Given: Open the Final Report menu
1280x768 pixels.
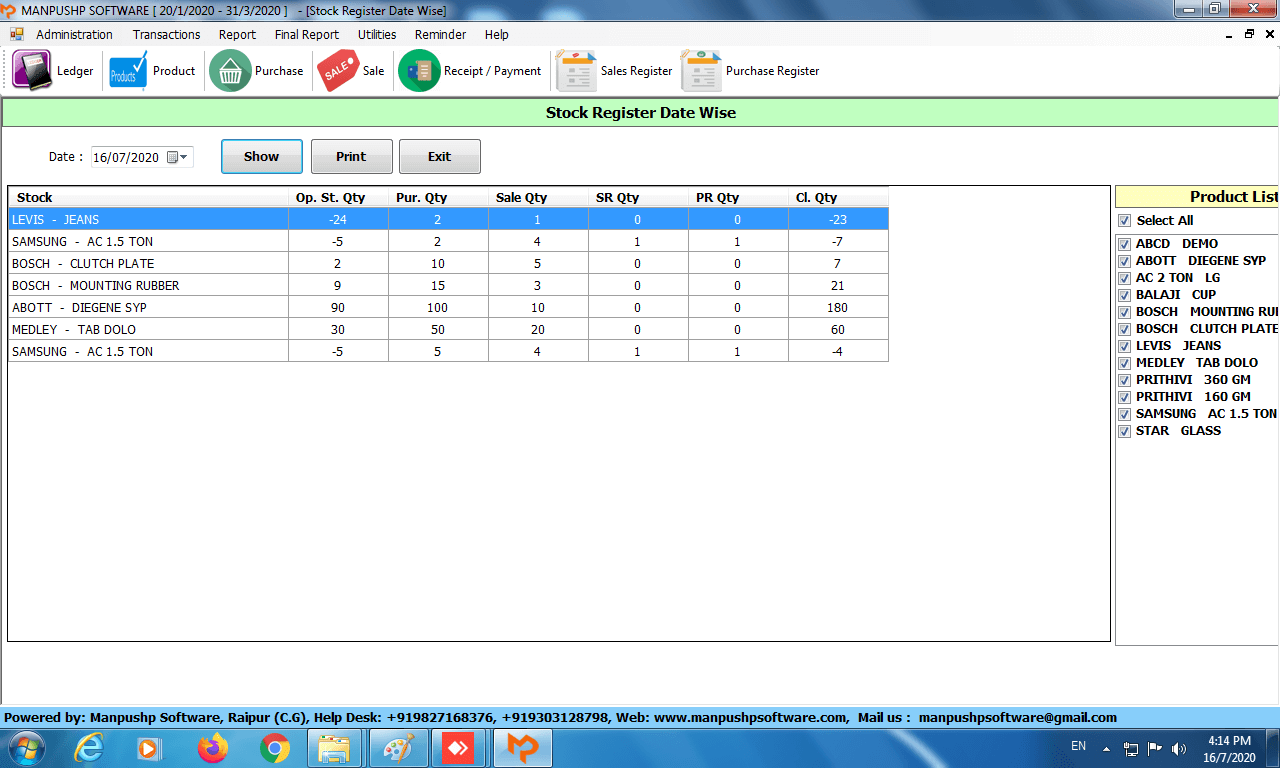Looking at the screenshot, I should tap(307, 34).
